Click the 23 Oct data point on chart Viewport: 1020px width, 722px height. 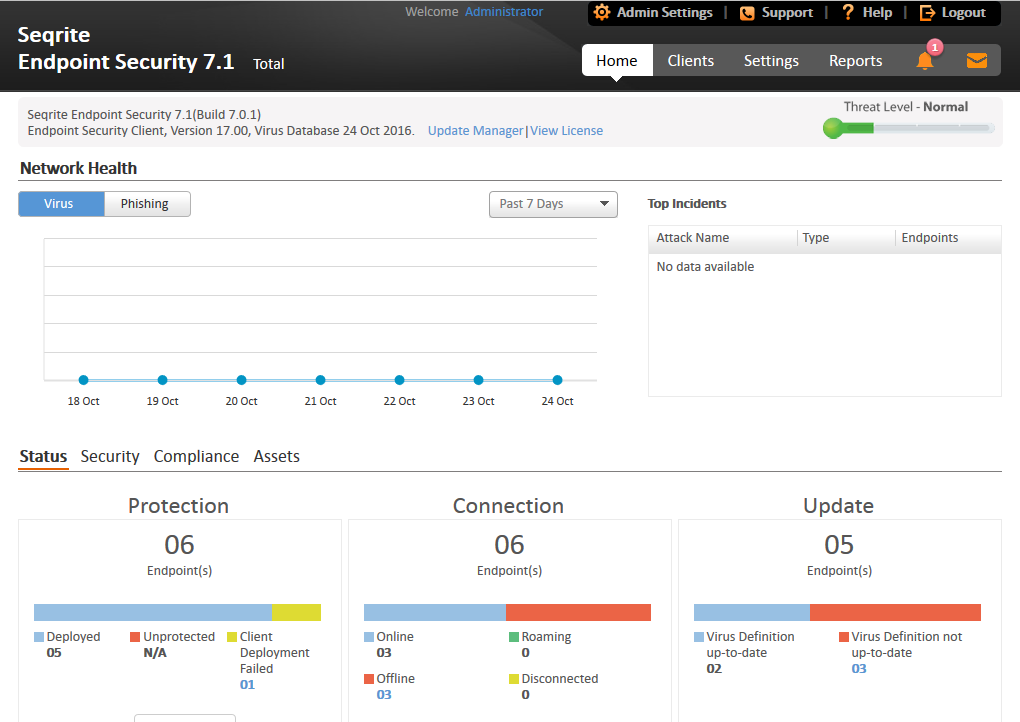click(479, 380)
